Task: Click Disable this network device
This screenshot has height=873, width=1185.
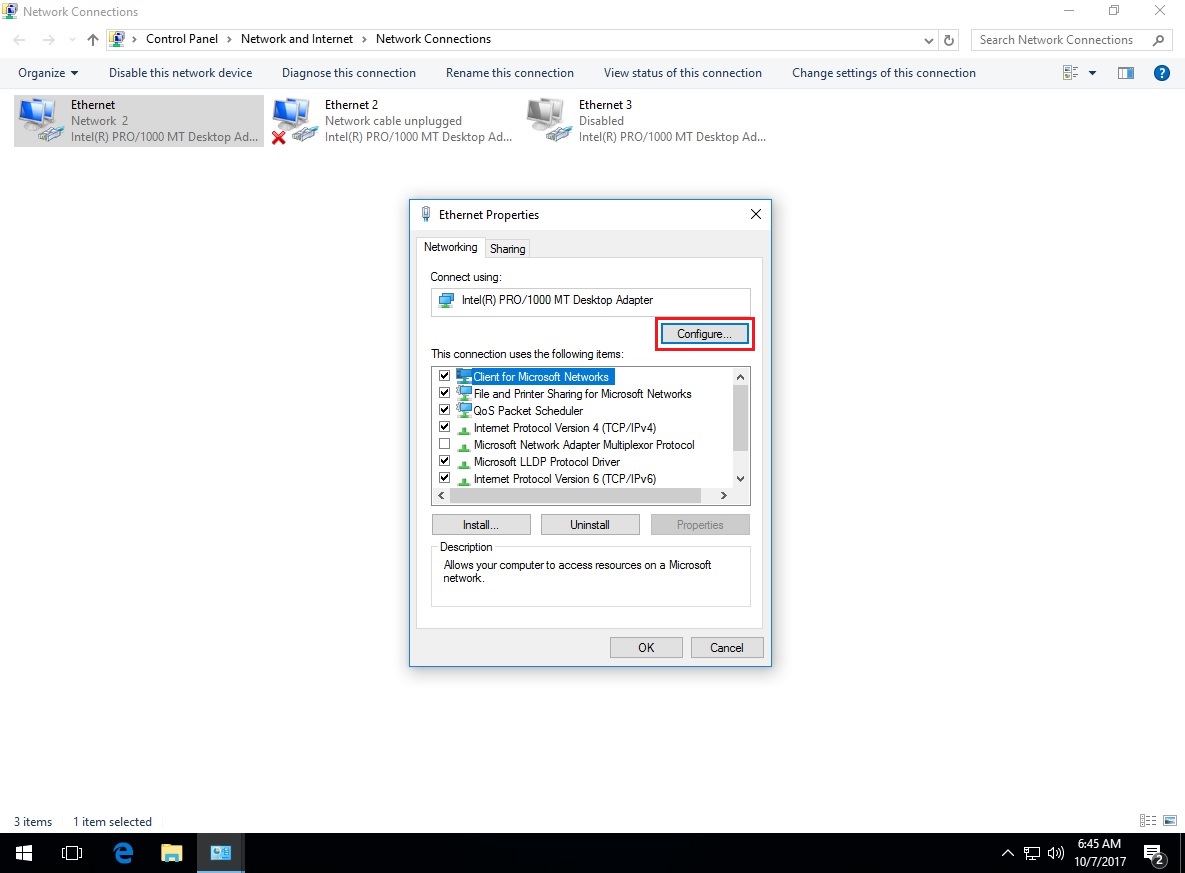Action: (181, 73)
